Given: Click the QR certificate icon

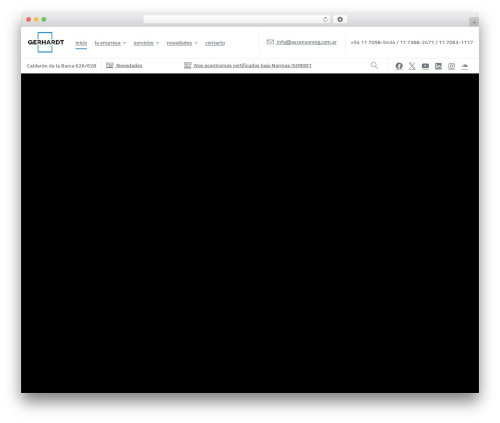Looking at the screenshot, I should tap(188, 65).
